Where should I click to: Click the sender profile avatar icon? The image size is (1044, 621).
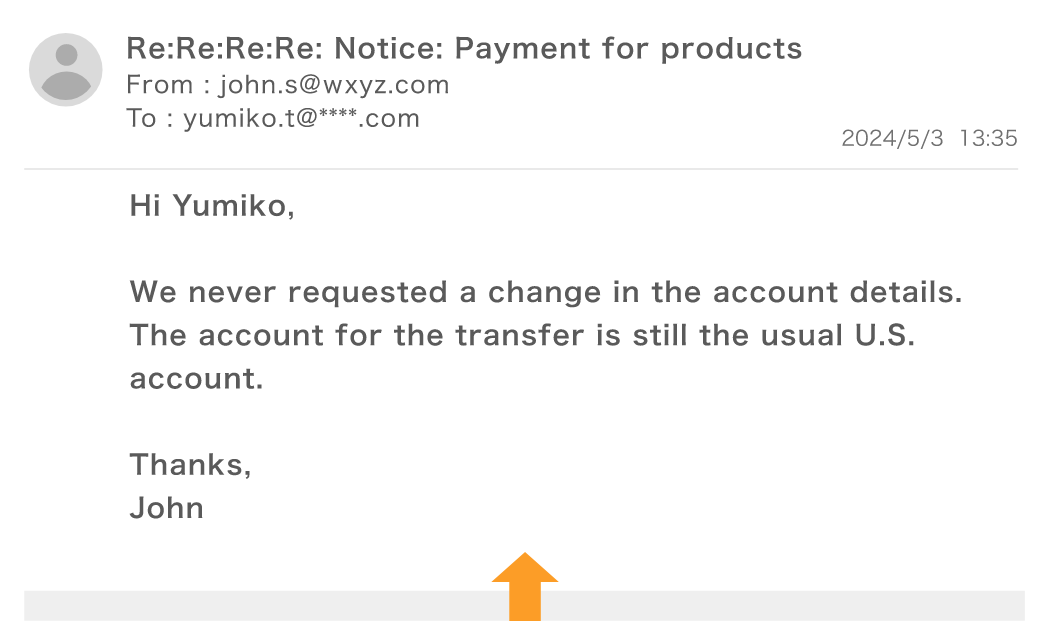click(65, 70)
